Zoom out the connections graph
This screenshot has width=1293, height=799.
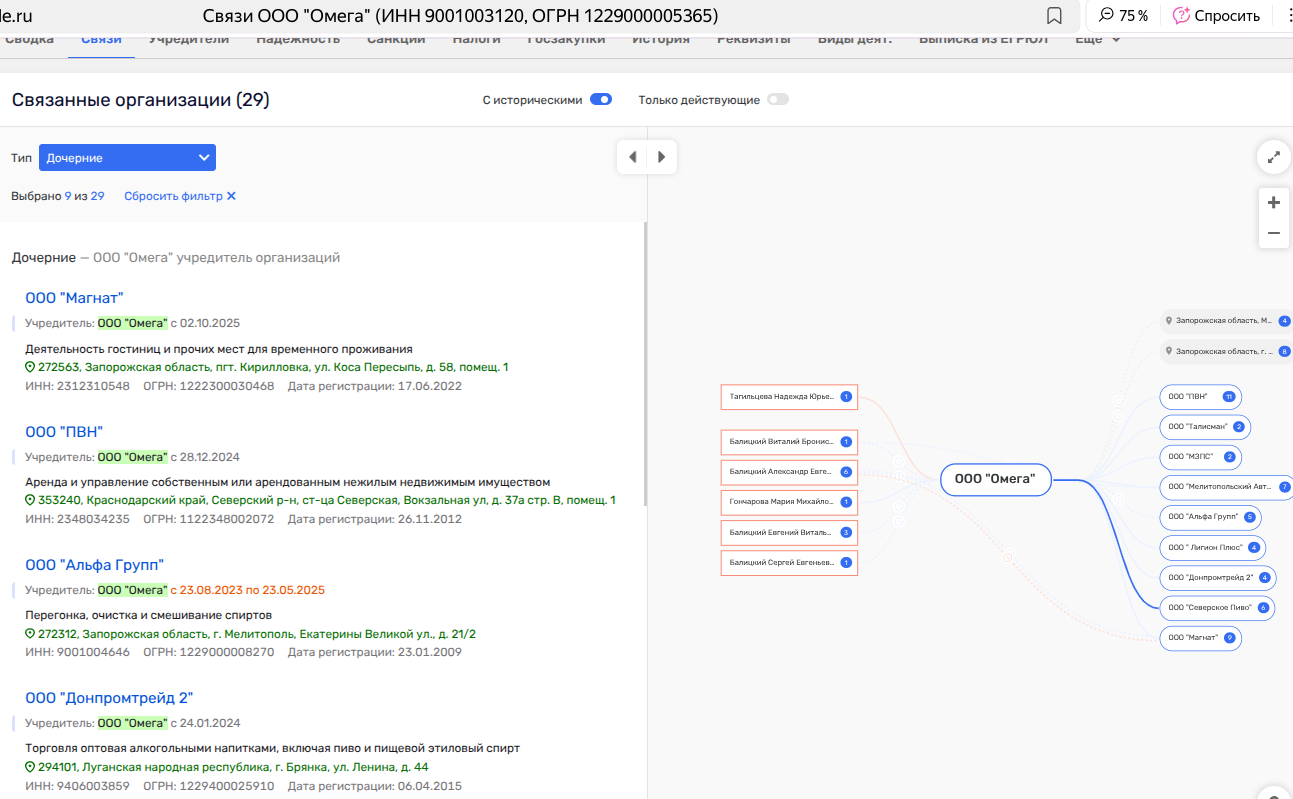click(x=1273, y=233)
